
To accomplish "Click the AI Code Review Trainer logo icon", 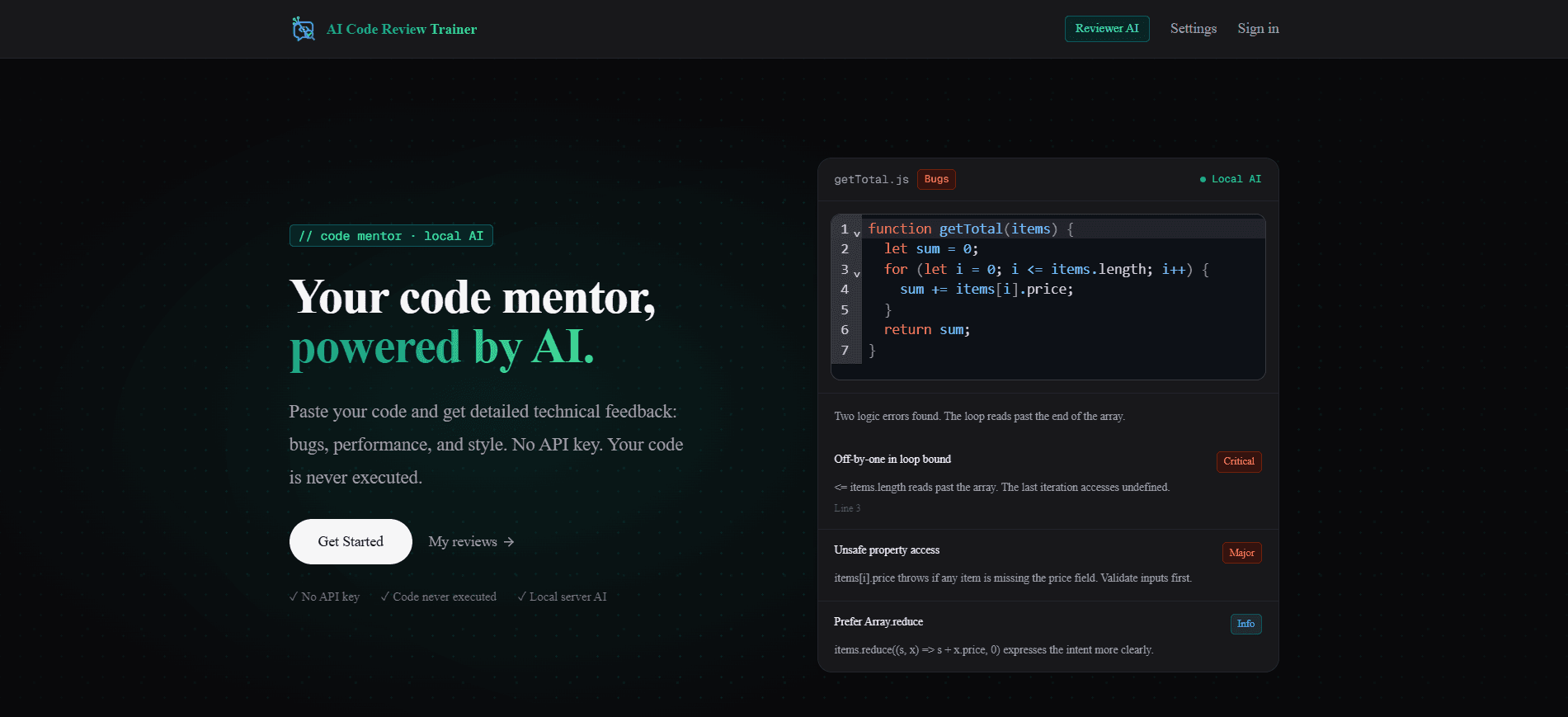I will tap(304, 29).
